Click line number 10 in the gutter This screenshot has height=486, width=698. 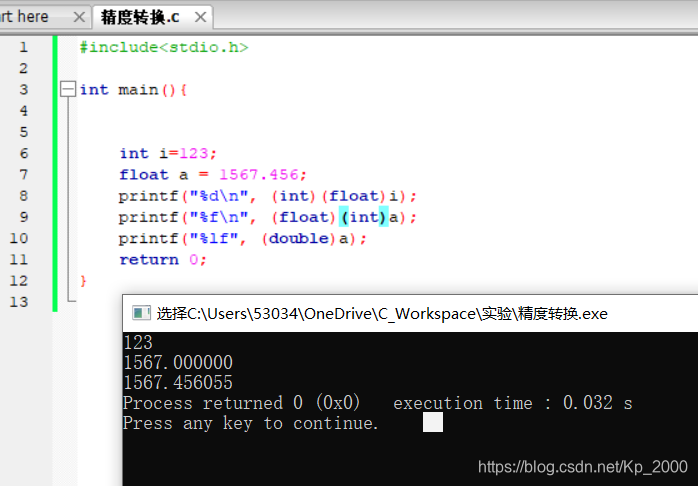pos(19,239)
